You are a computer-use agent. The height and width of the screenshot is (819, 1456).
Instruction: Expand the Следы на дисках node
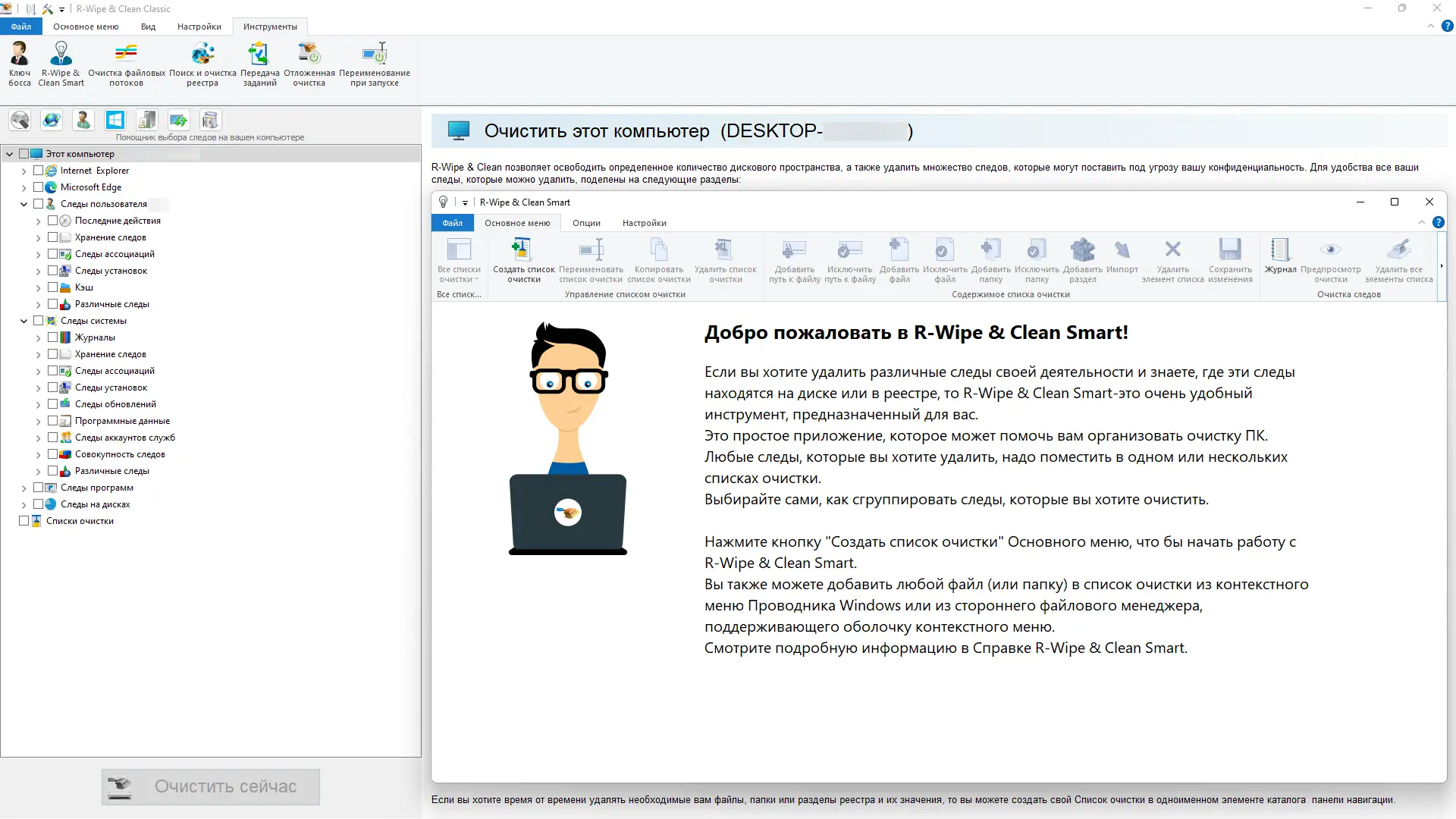[24, 505]
